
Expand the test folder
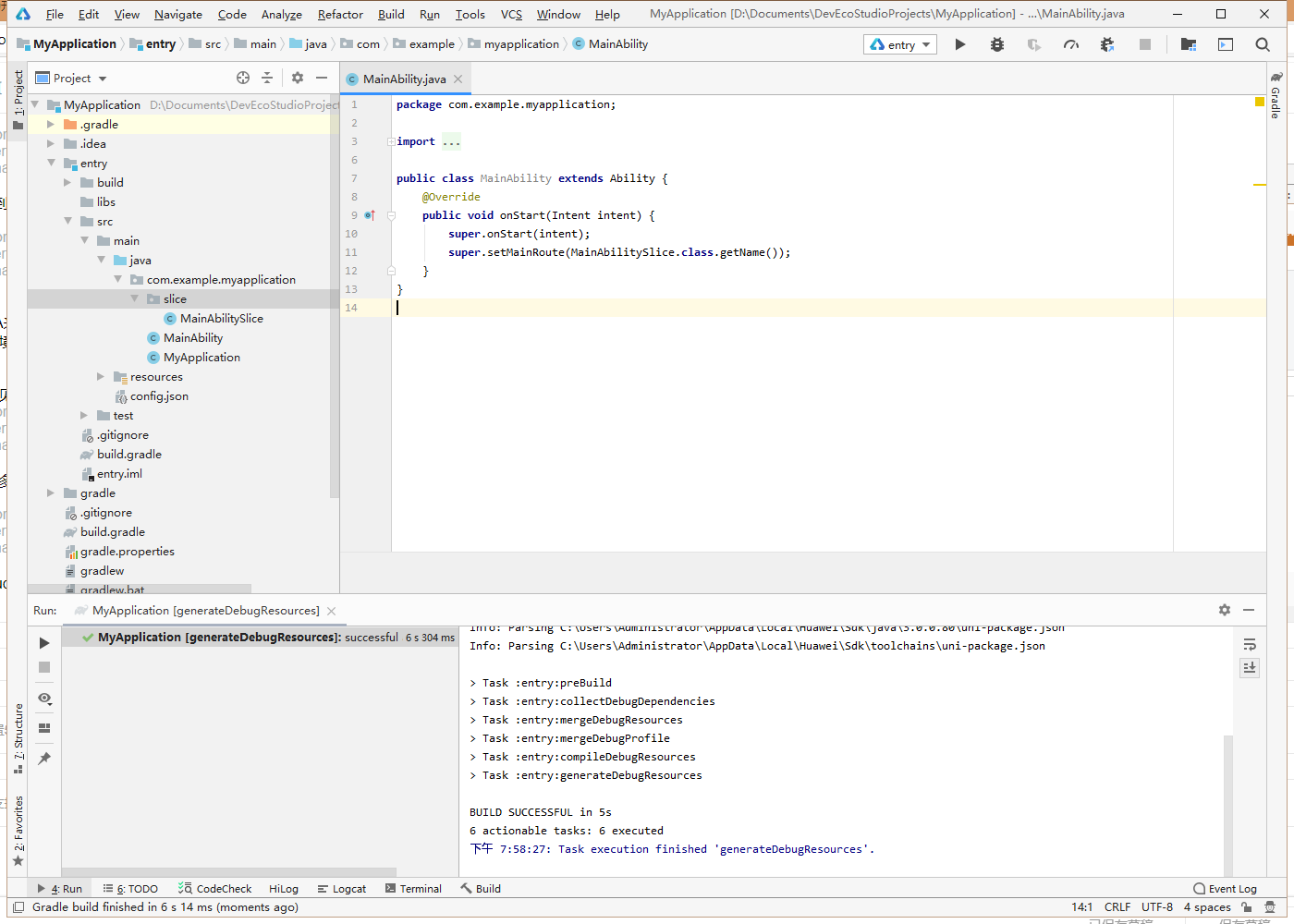[84, 416]
